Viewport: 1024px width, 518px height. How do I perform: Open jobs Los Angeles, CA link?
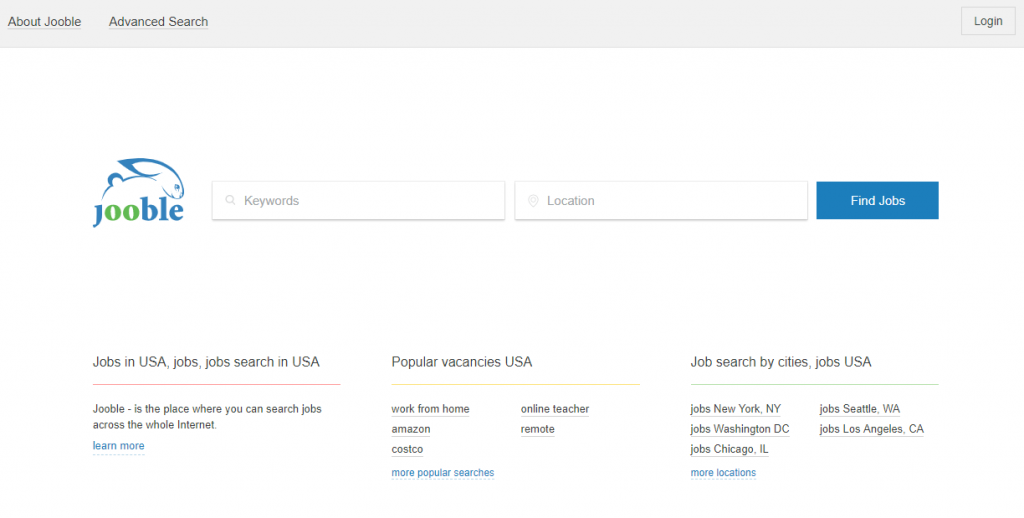tap(872, 429)
